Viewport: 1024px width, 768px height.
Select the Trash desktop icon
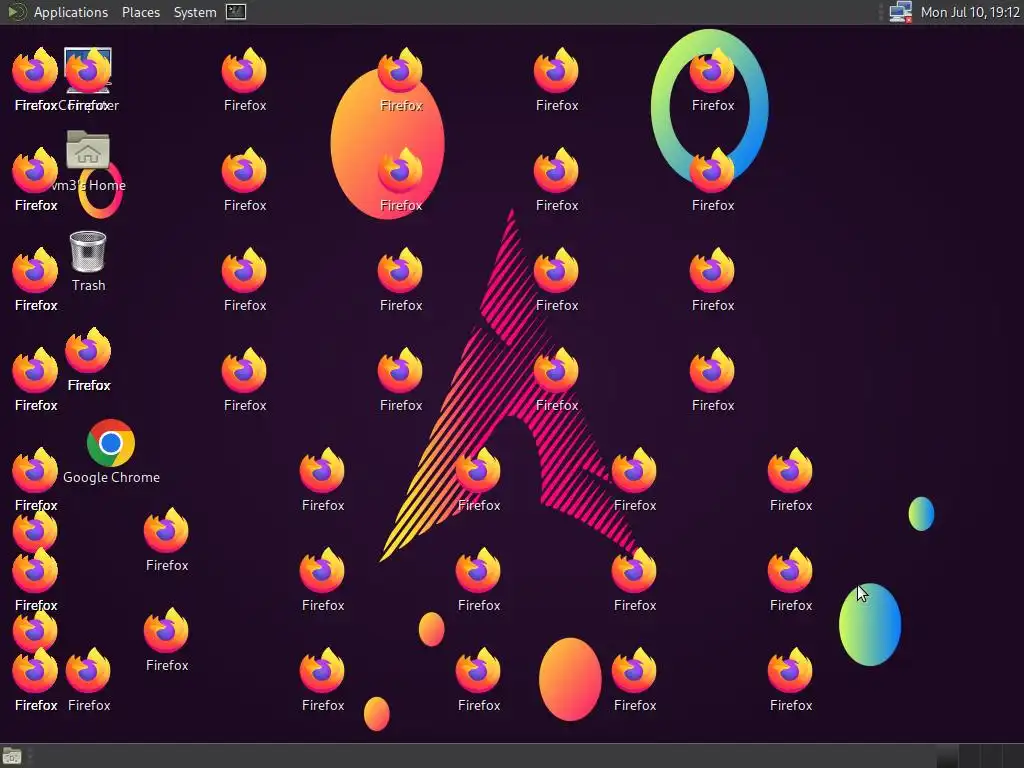click(x=88, y=251)
